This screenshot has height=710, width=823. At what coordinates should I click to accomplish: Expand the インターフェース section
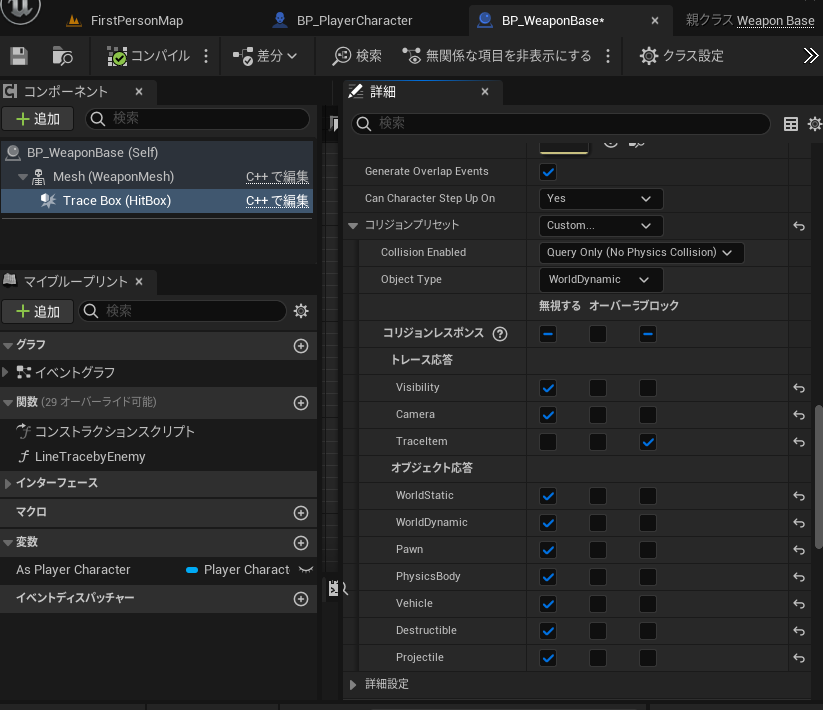[7, 483]
